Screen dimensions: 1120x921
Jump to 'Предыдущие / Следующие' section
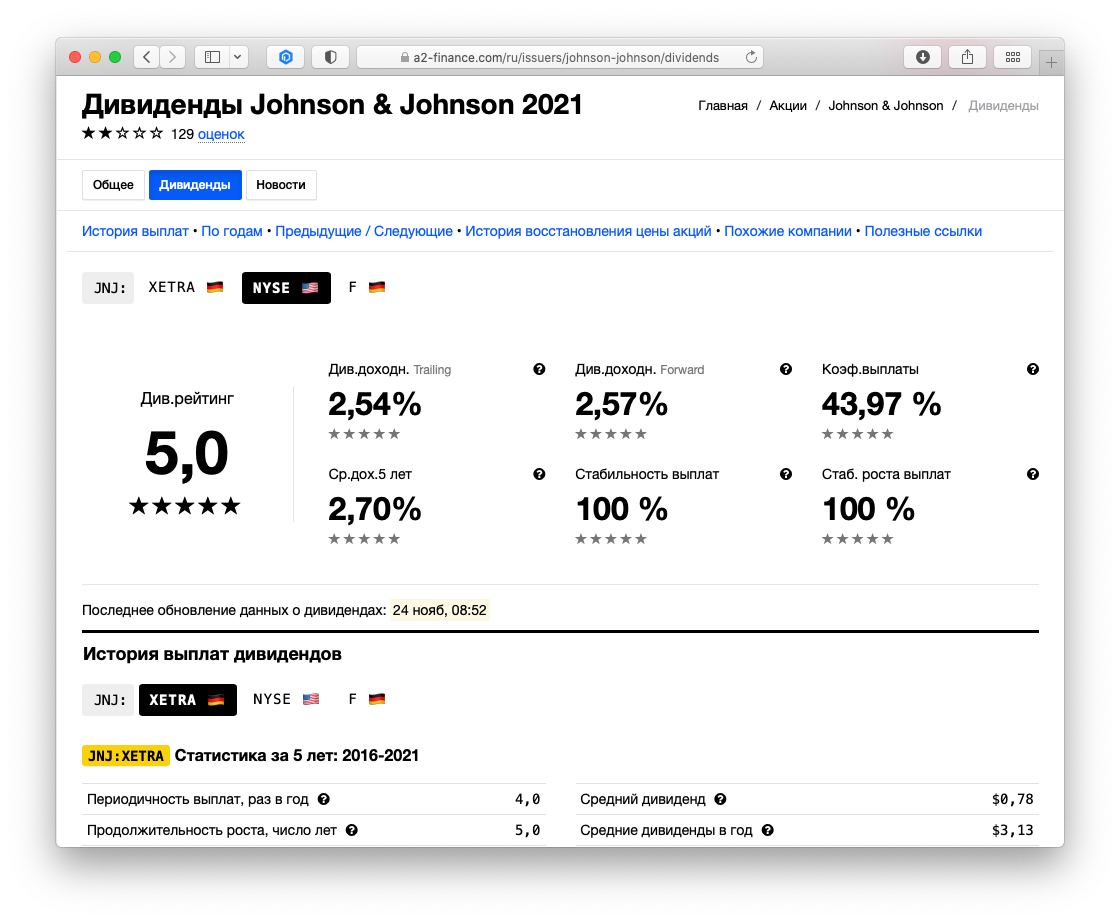click(x=364, y=232)
